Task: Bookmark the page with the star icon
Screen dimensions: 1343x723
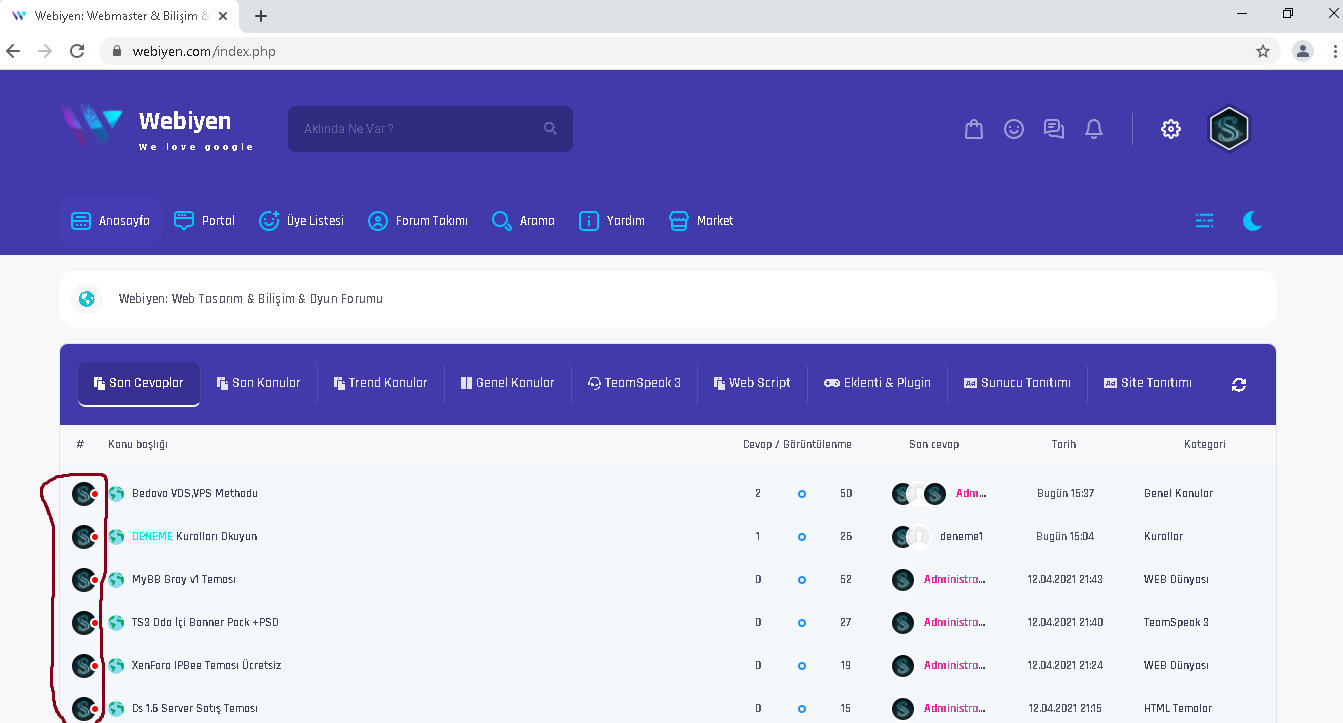Action: pos(1263,51)
